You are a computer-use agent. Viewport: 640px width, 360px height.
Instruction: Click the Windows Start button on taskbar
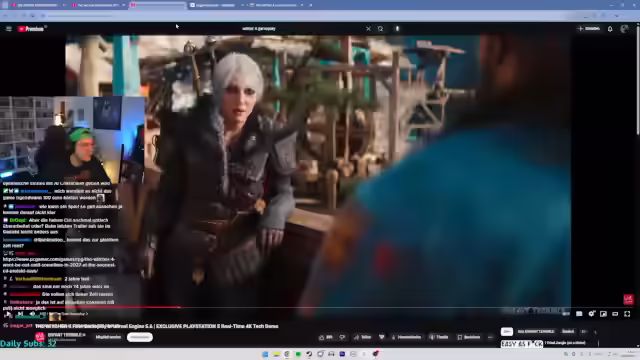[265, 354]
